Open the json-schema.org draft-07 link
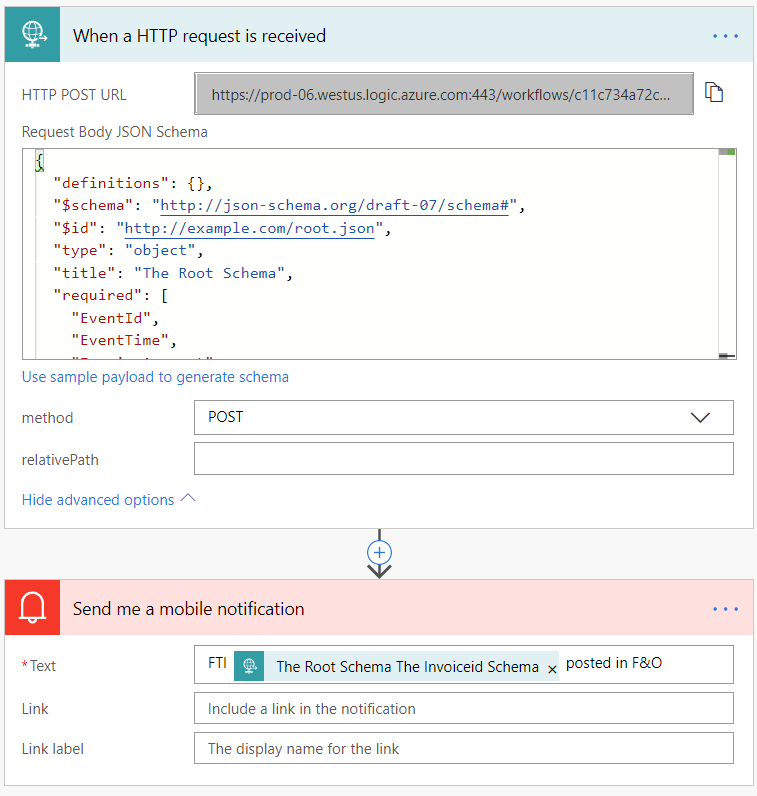This screenshot has width=757, height=796. (x=335, y=206)
